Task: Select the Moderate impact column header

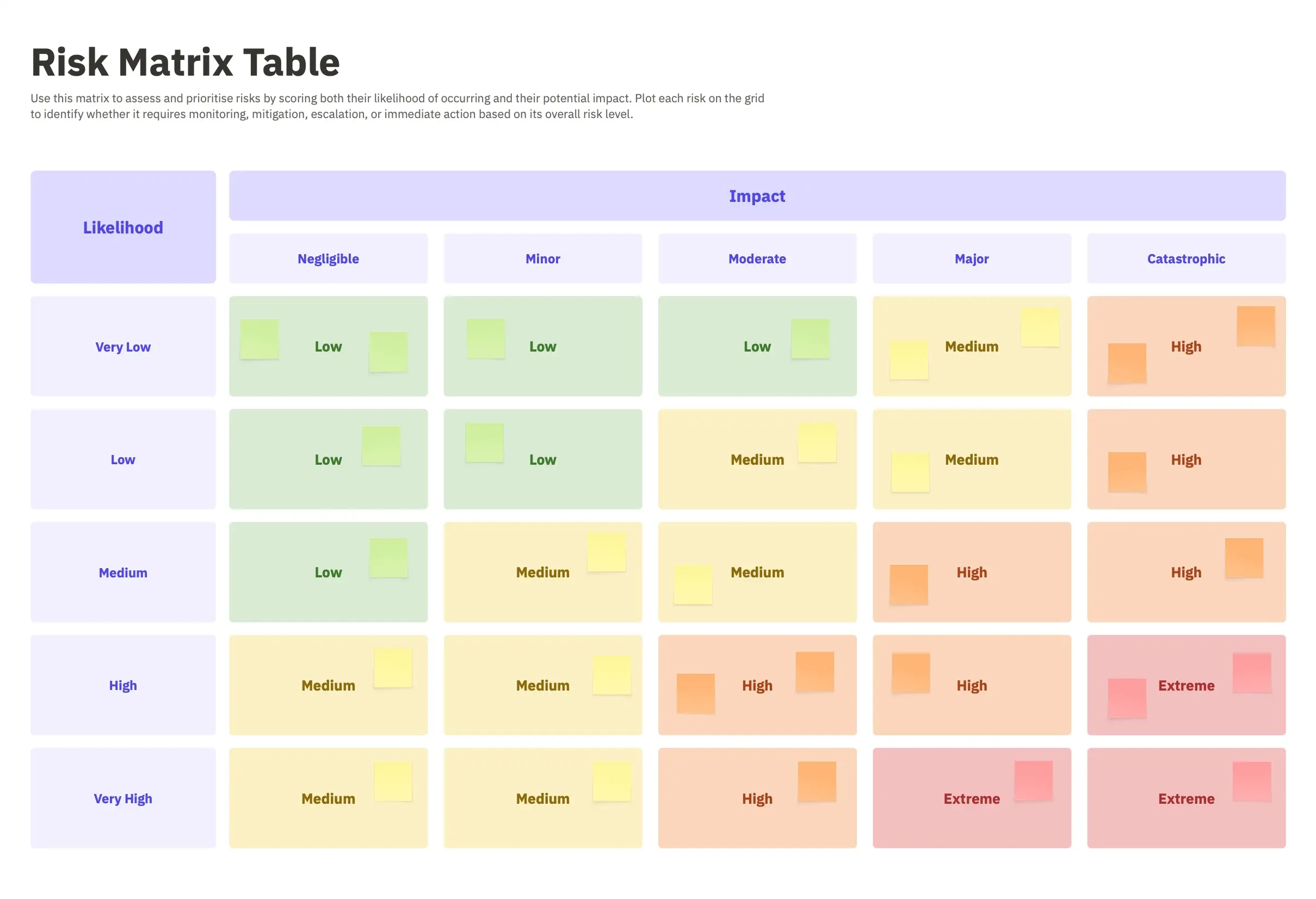Action: coord(757,258)
